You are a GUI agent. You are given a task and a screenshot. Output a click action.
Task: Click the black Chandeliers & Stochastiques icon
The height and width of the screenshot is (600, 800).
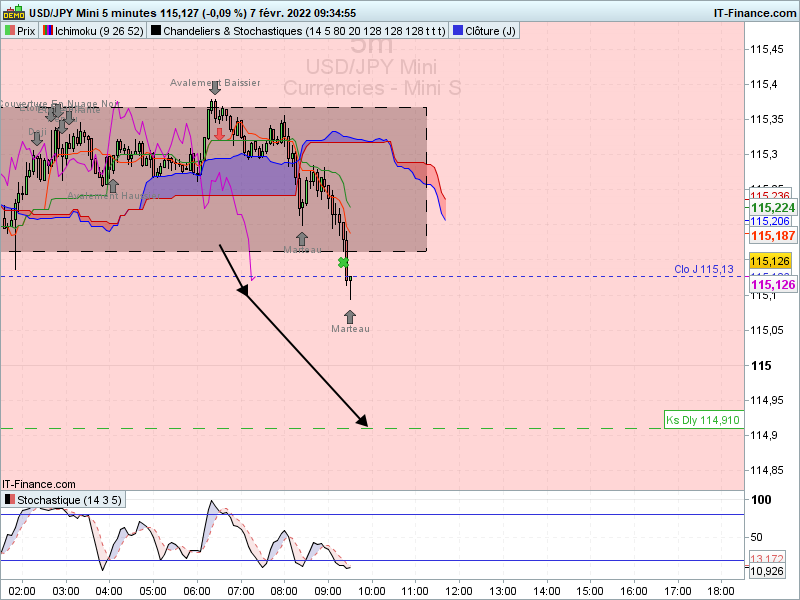pyautogui.click(x=156, y=31)
